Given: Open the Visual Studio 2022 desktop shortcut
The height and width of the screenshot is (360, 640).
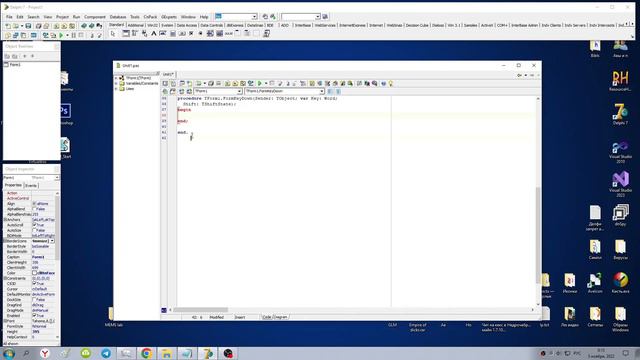Looking at the screenshot, I should click(x=620, y=184).
